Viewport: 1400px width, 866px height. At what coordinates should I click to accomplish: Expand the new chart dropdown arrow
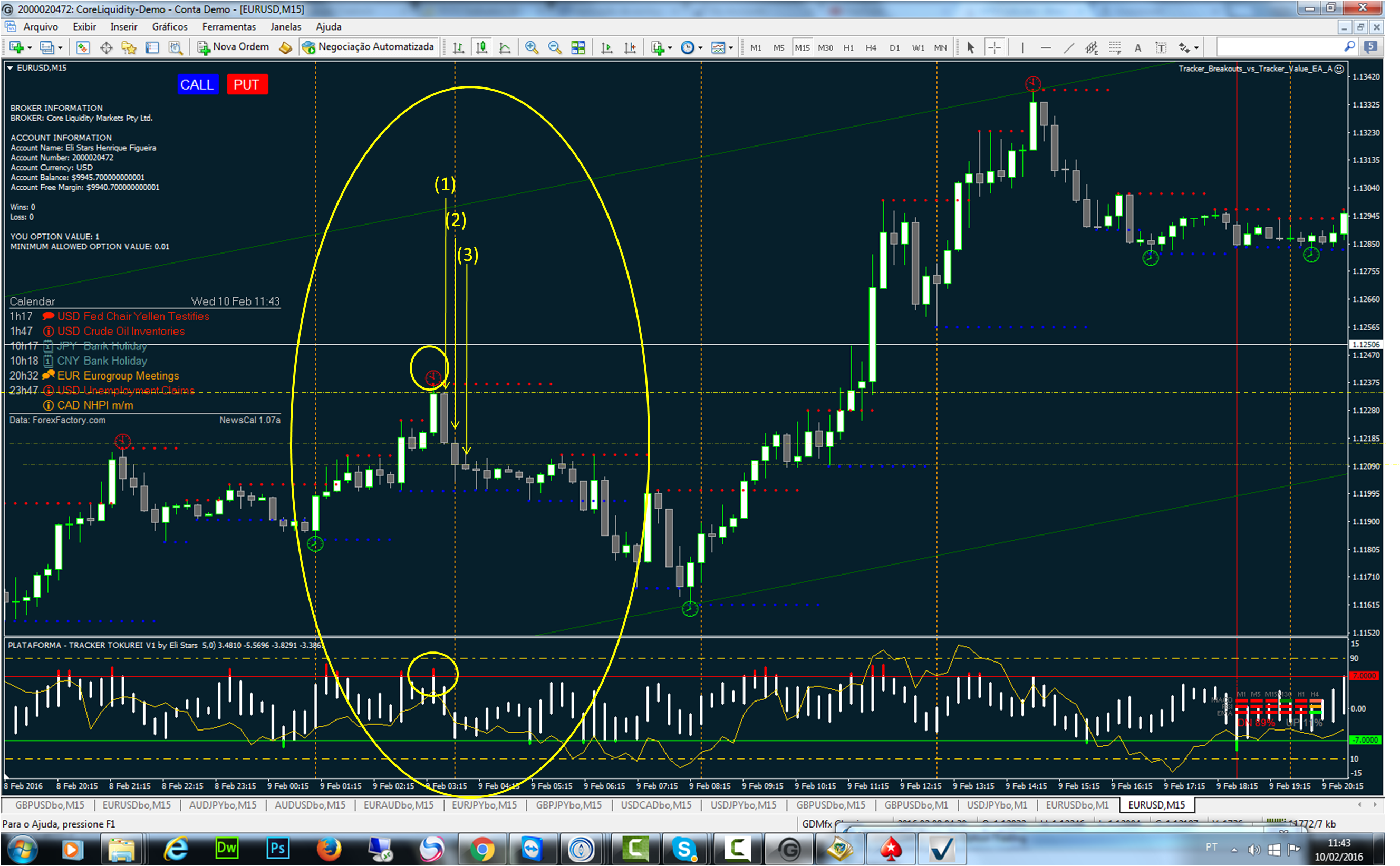click(x=30, y=47)
